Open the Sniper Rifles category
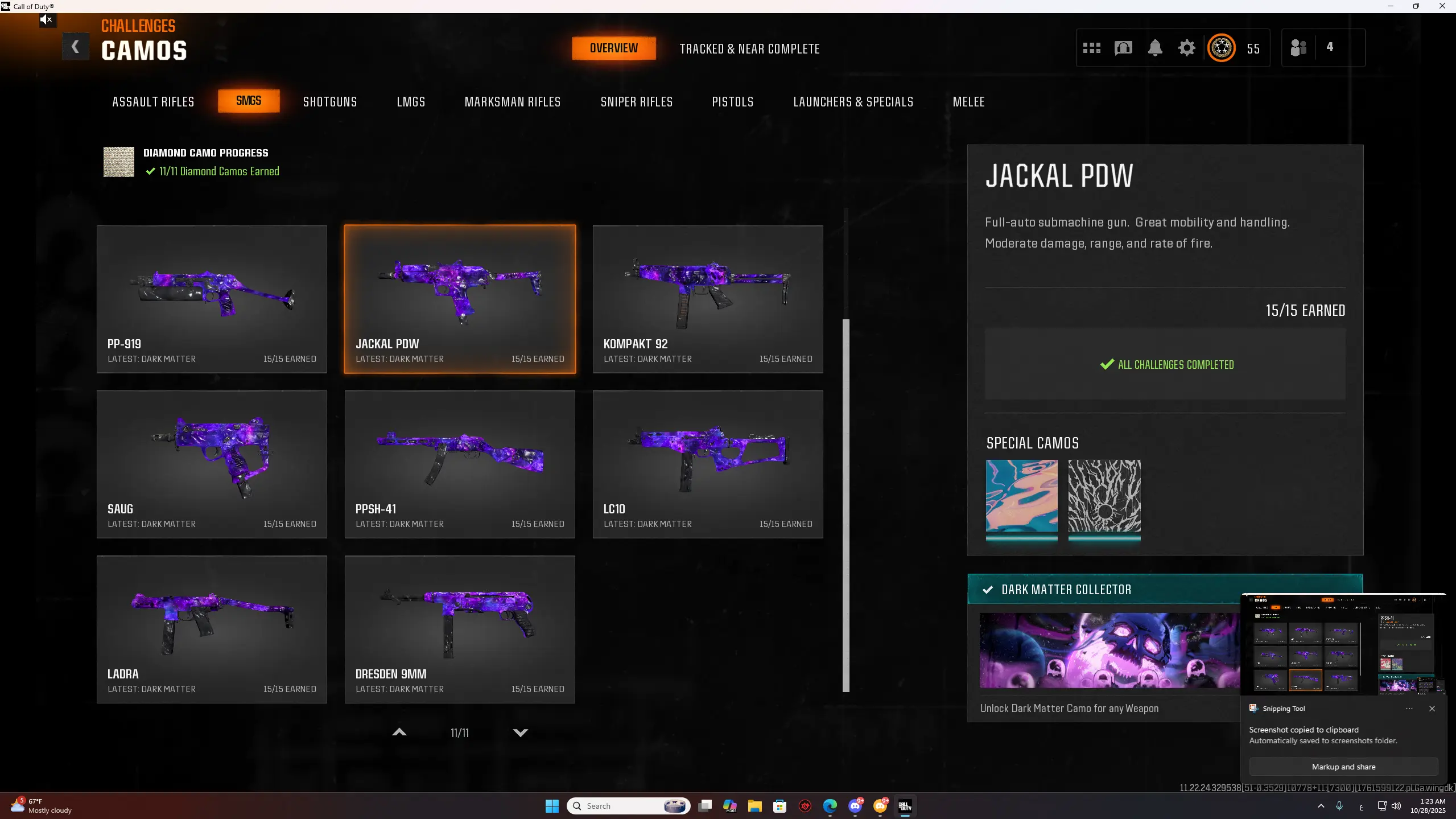The width and height of the screenshot is (1456, 819). [x=636, y=102]
